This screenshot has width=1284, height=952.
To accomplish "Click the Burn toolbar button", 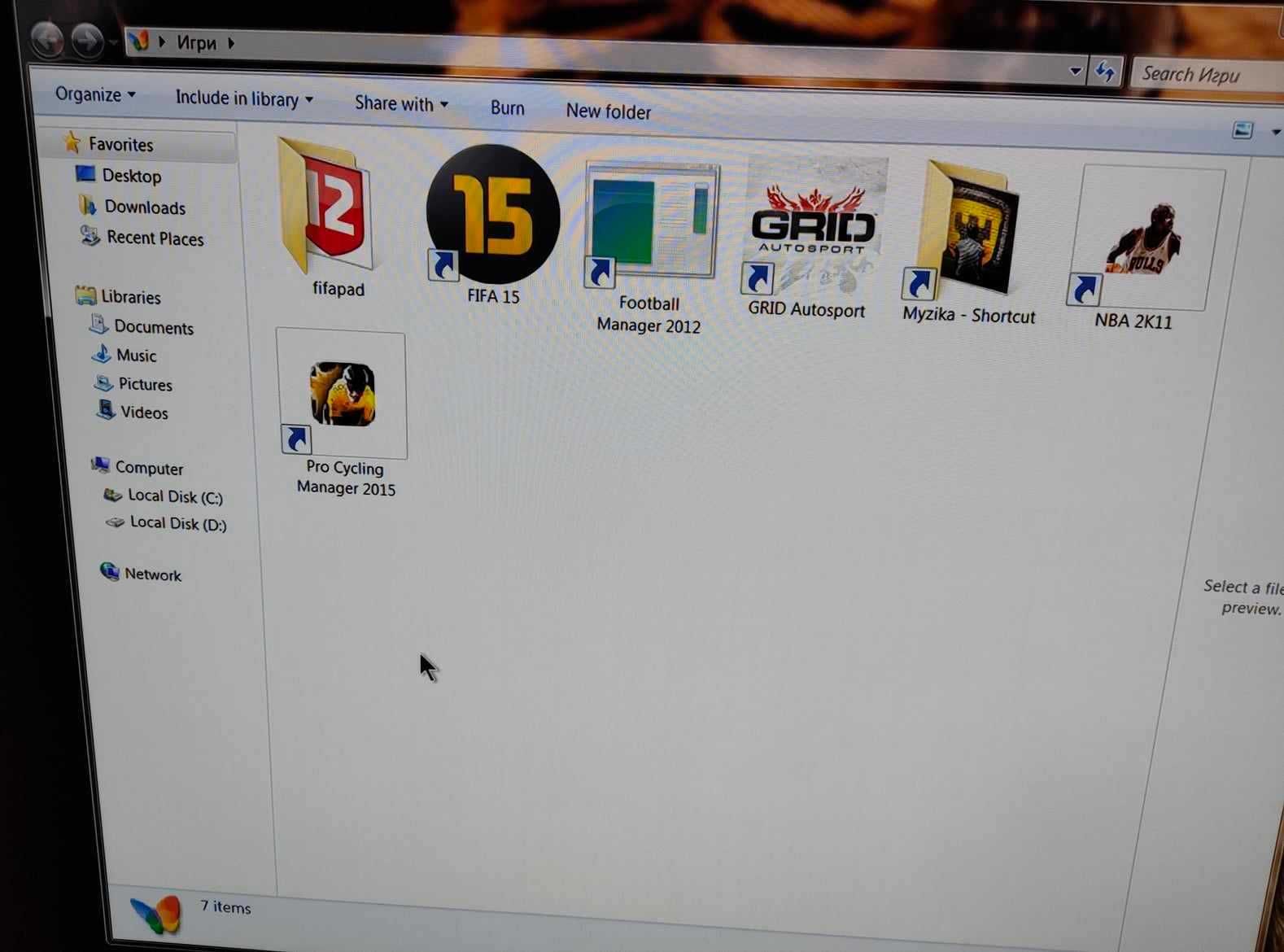I will [x=507, y=108].
